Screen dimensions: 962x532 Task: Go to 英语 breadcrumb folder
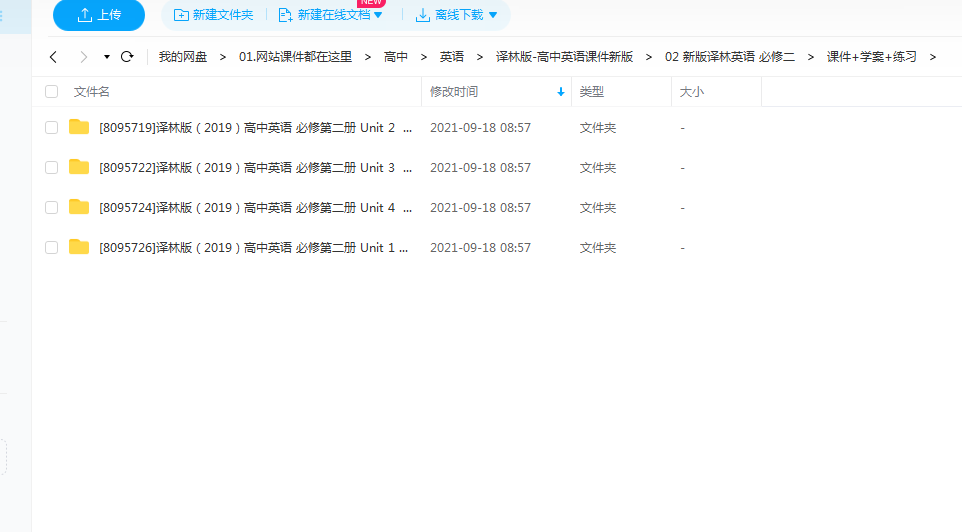point(452,56)
